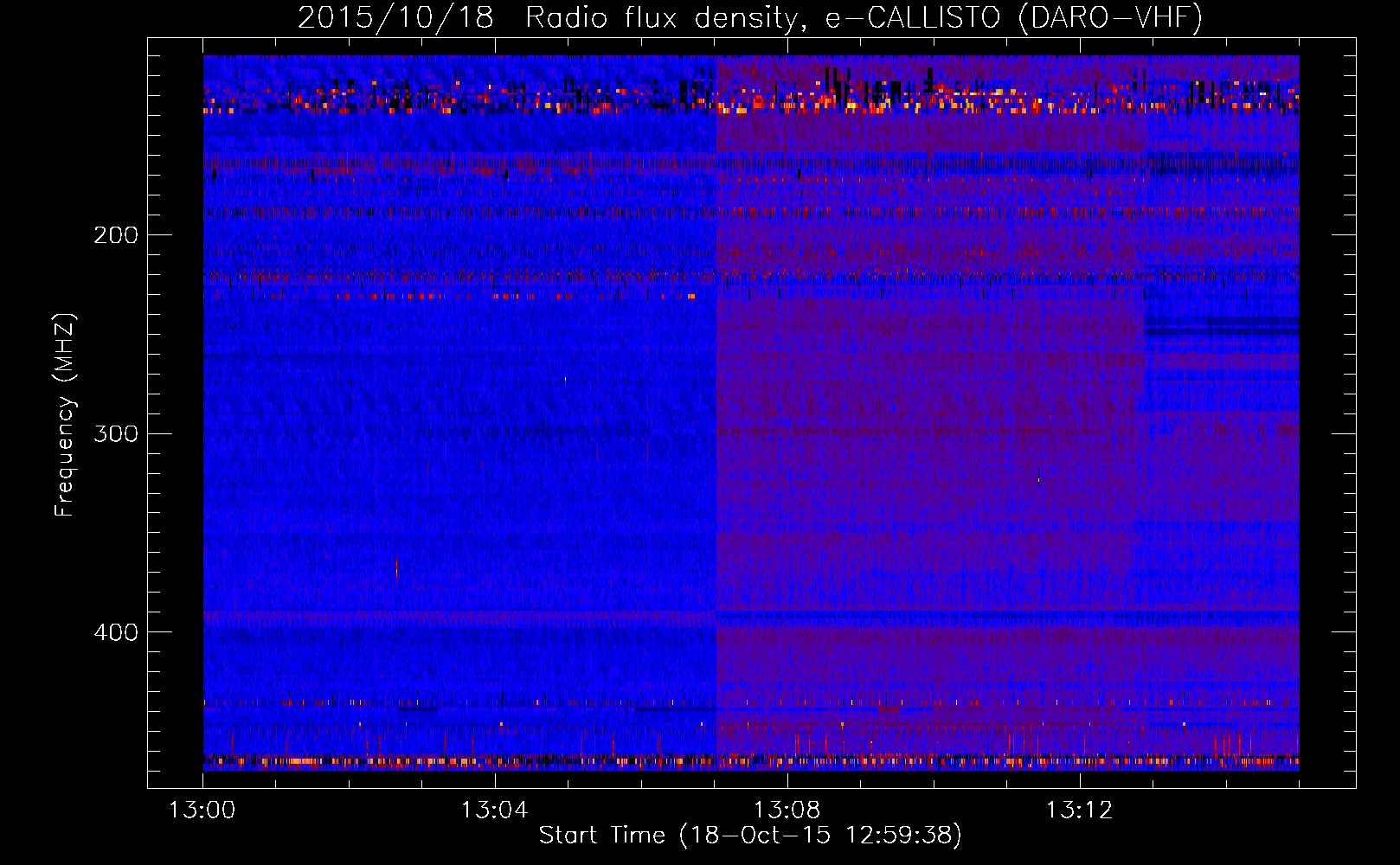Click the plot title 'Radio flux density, e-CALLISTO (DARO-VHF)'
The image size is (1400, 865).
pyautogui.click(x=864, y=18)
